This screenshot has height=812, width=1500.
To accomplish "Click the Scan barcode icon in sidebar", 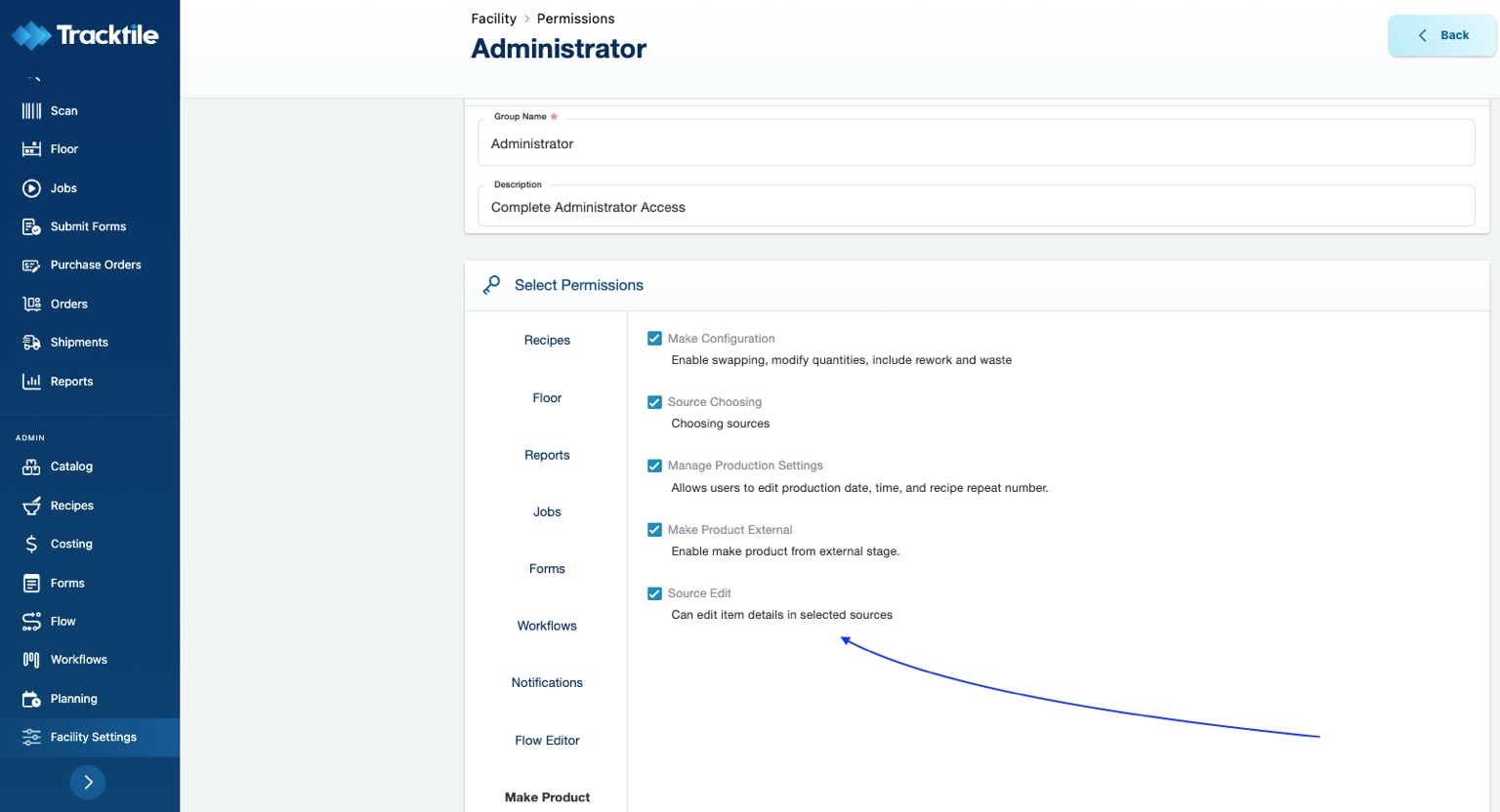I will coord(31,111).
